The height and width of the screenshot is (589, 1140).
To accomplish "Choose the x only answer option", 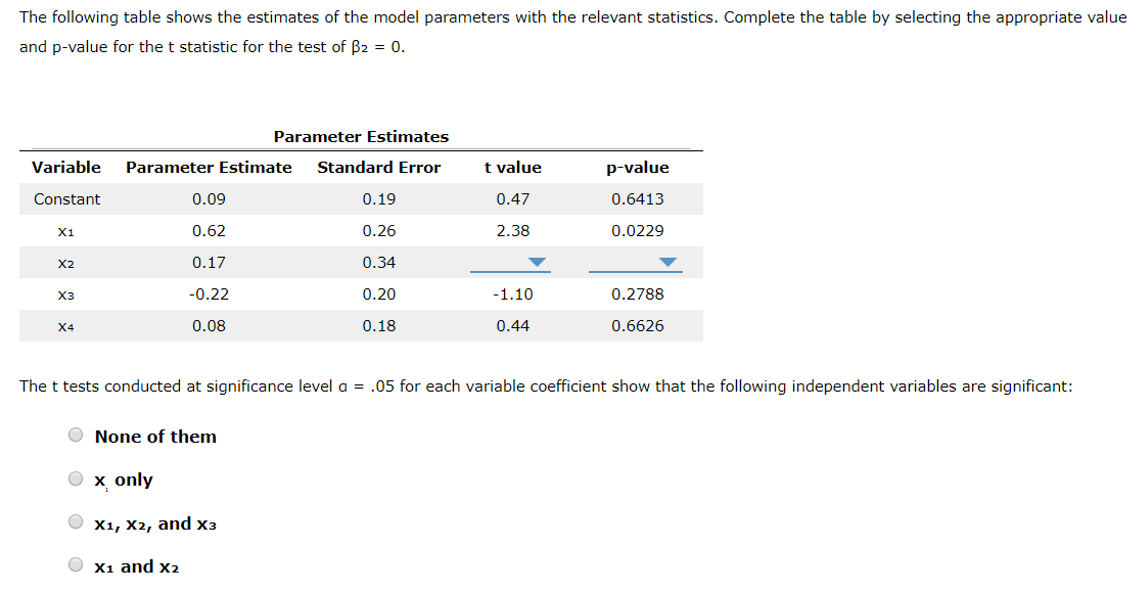I will tap(75, 478).
